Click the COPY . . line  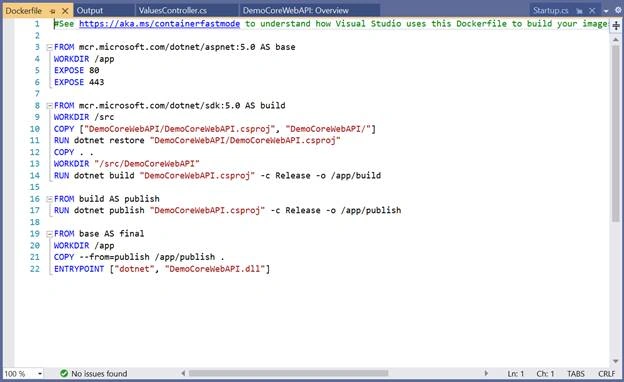74,152
